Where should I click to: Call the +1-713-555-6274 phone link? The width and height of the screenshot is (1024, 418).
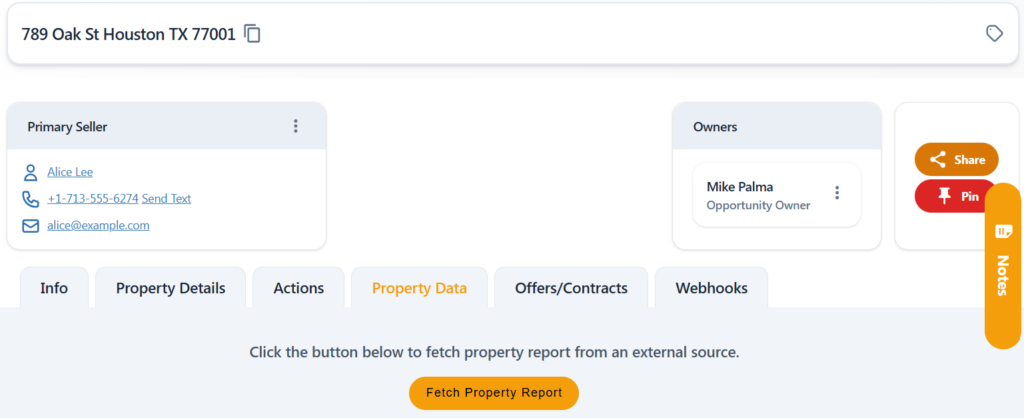click(x=93, y=199)
